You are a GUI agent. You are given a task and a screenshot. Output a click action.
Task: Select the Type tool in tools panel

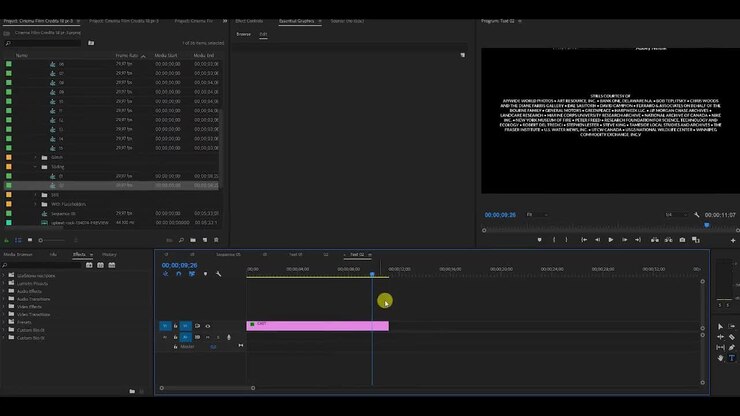(732, 358)
